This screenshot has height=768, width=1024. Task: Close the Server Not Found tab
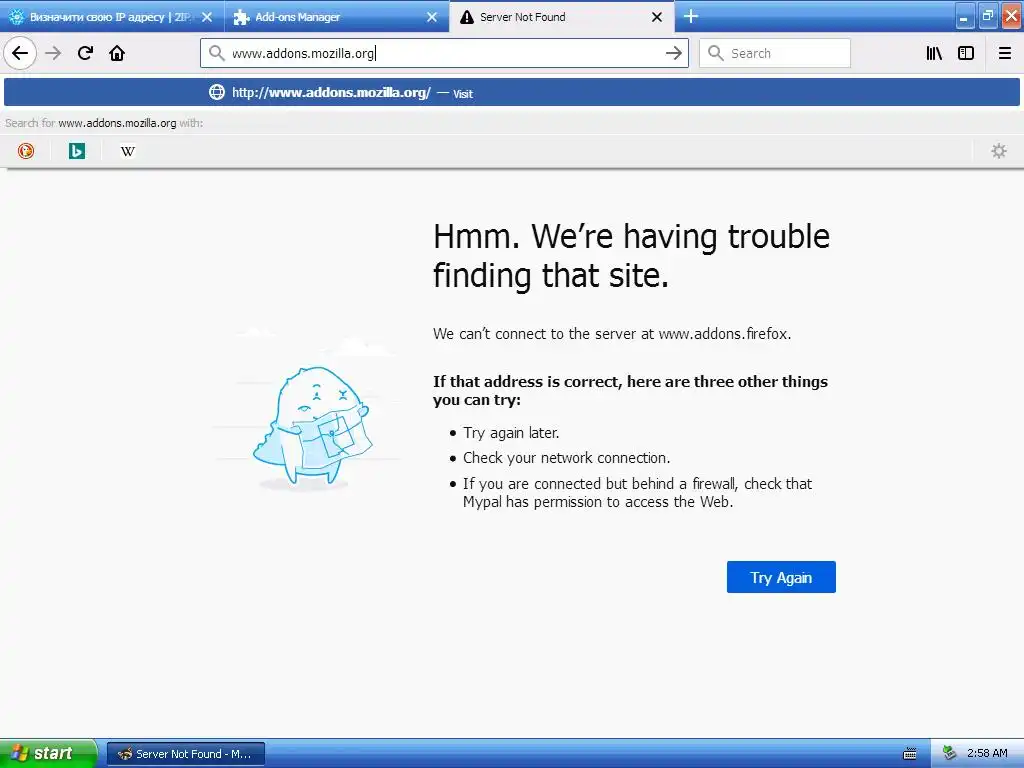[657, 17]
